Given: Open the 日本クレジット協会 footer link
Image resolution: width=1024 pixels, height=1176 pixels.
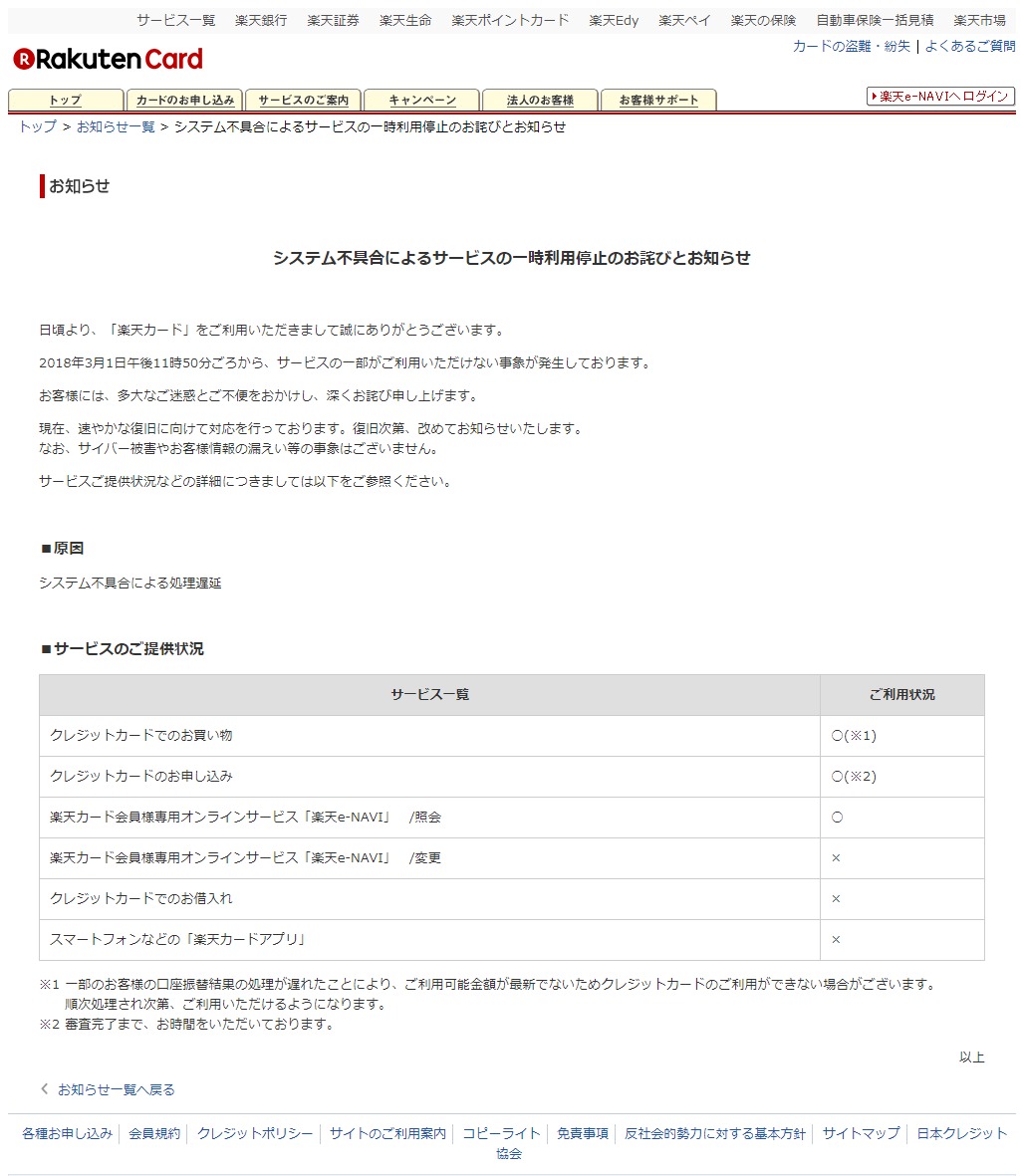Looking at the screenshot, I should coord(961,1133).
